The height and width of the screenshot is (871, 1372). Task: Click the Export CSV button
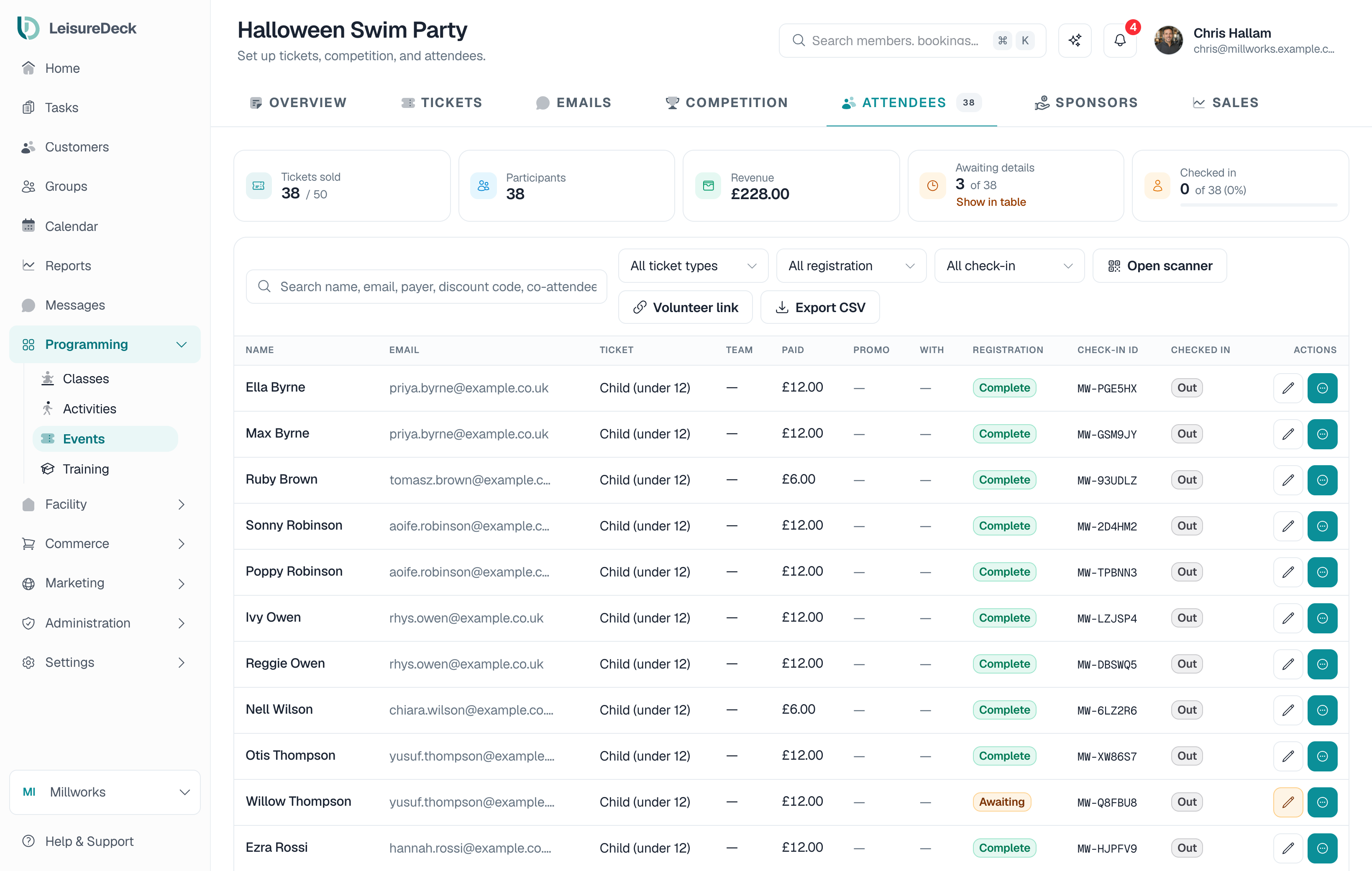820,307
